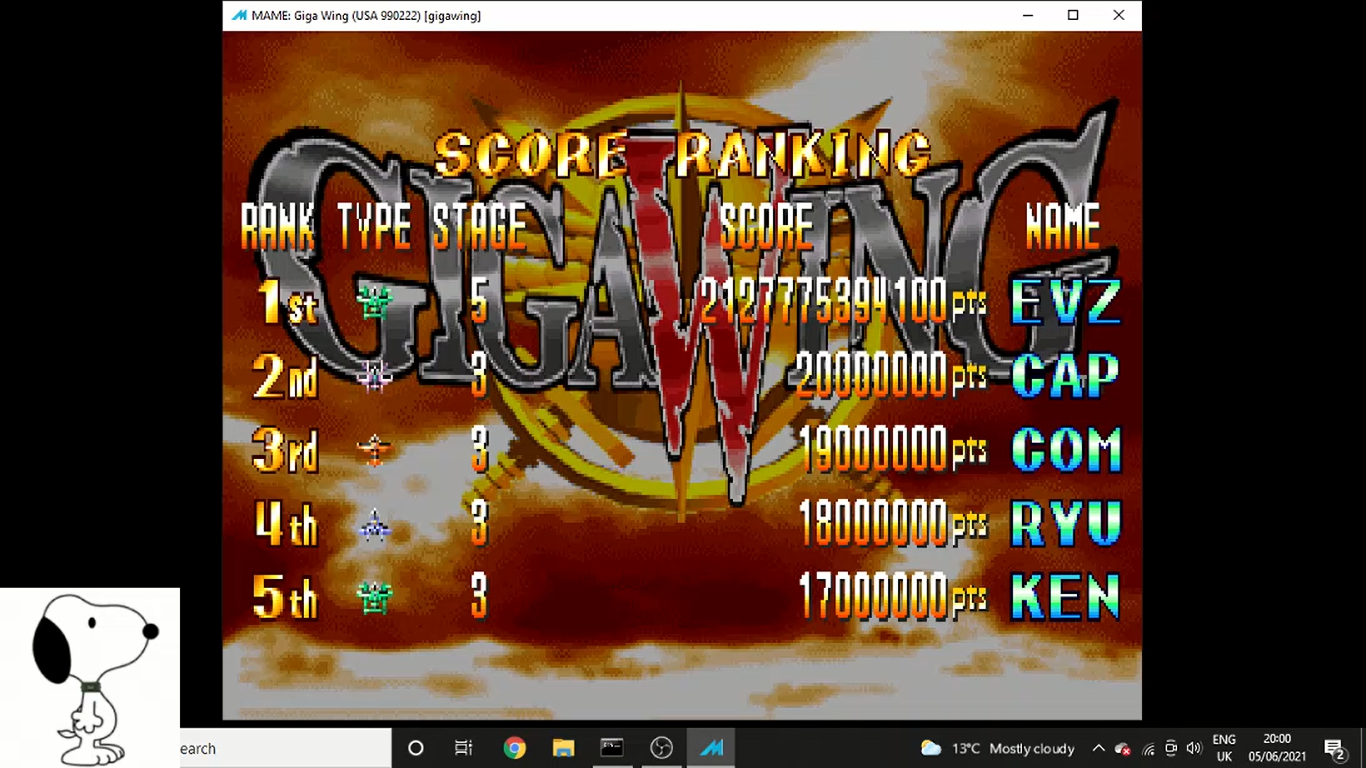Open the clock and calendar flyout
The height and width of the screenshot is (768, 1366).
coord(1277,748)
